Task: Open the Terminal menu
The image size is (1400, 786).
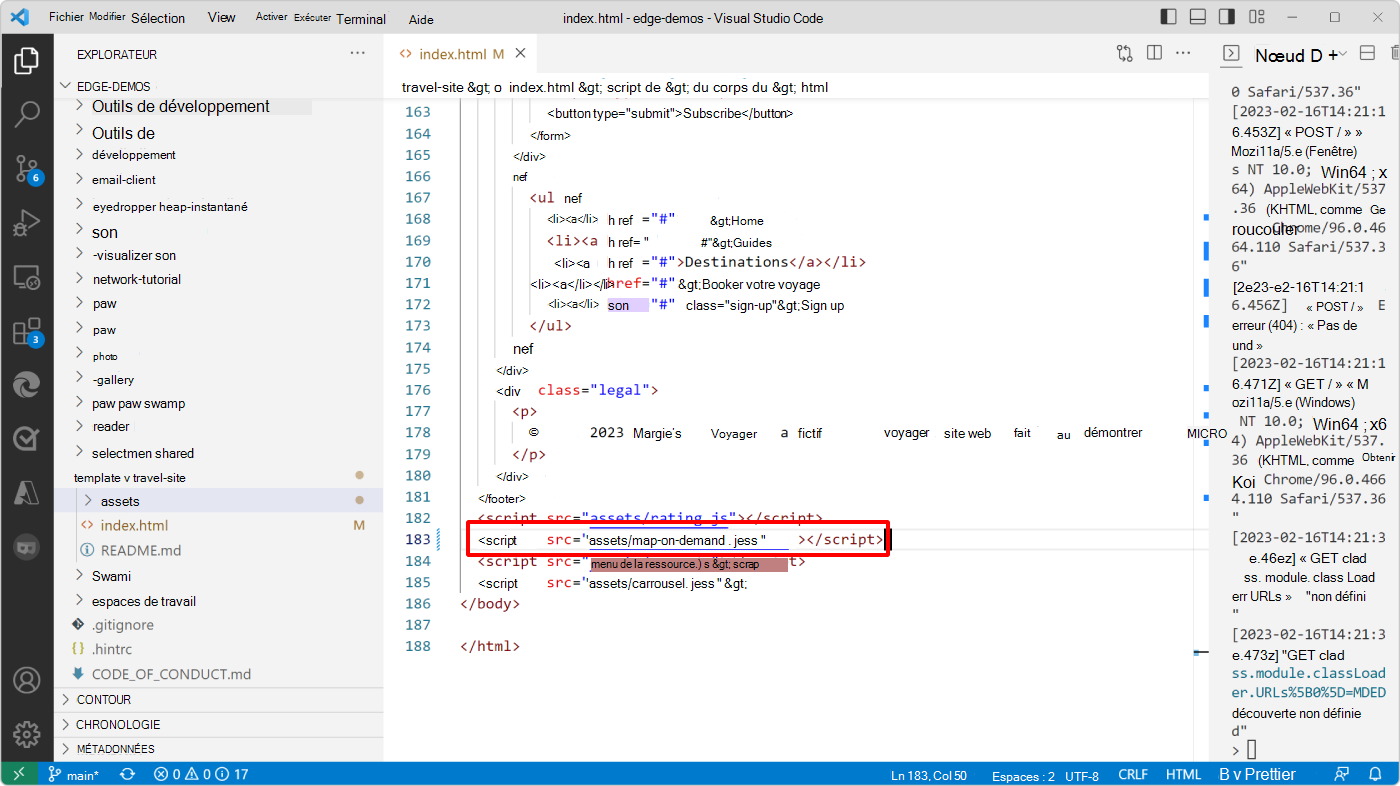Action: (361, 18)
